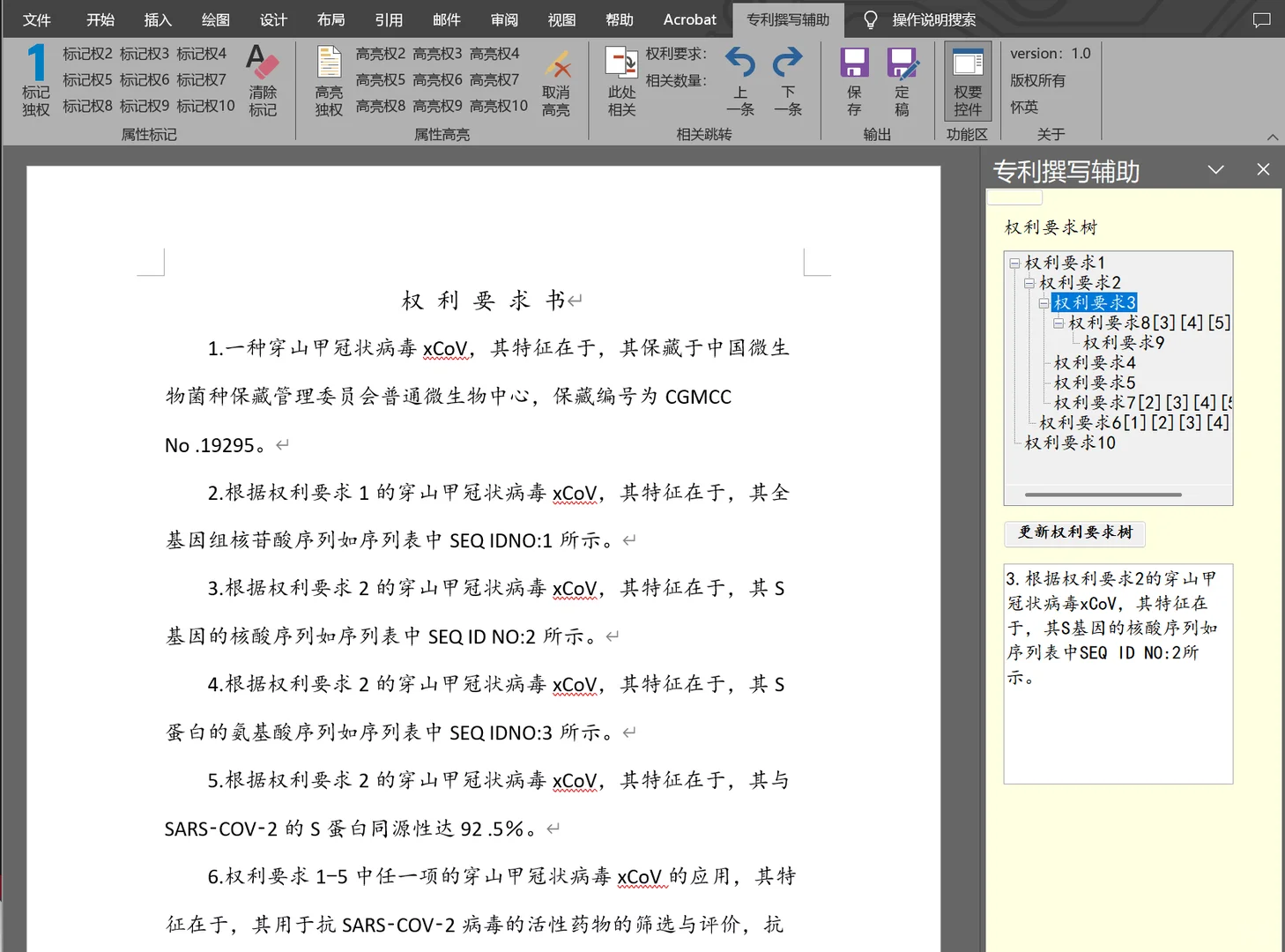Open the 审阅 ribbon tab
The height and width of the screenshot is (952, 1285).
(x=504, y=19)
